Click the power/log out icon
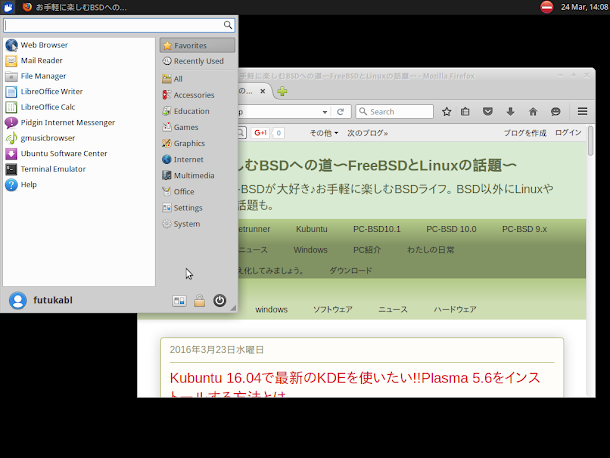This screenshot has height=458, width=610. tap(219, 300)
